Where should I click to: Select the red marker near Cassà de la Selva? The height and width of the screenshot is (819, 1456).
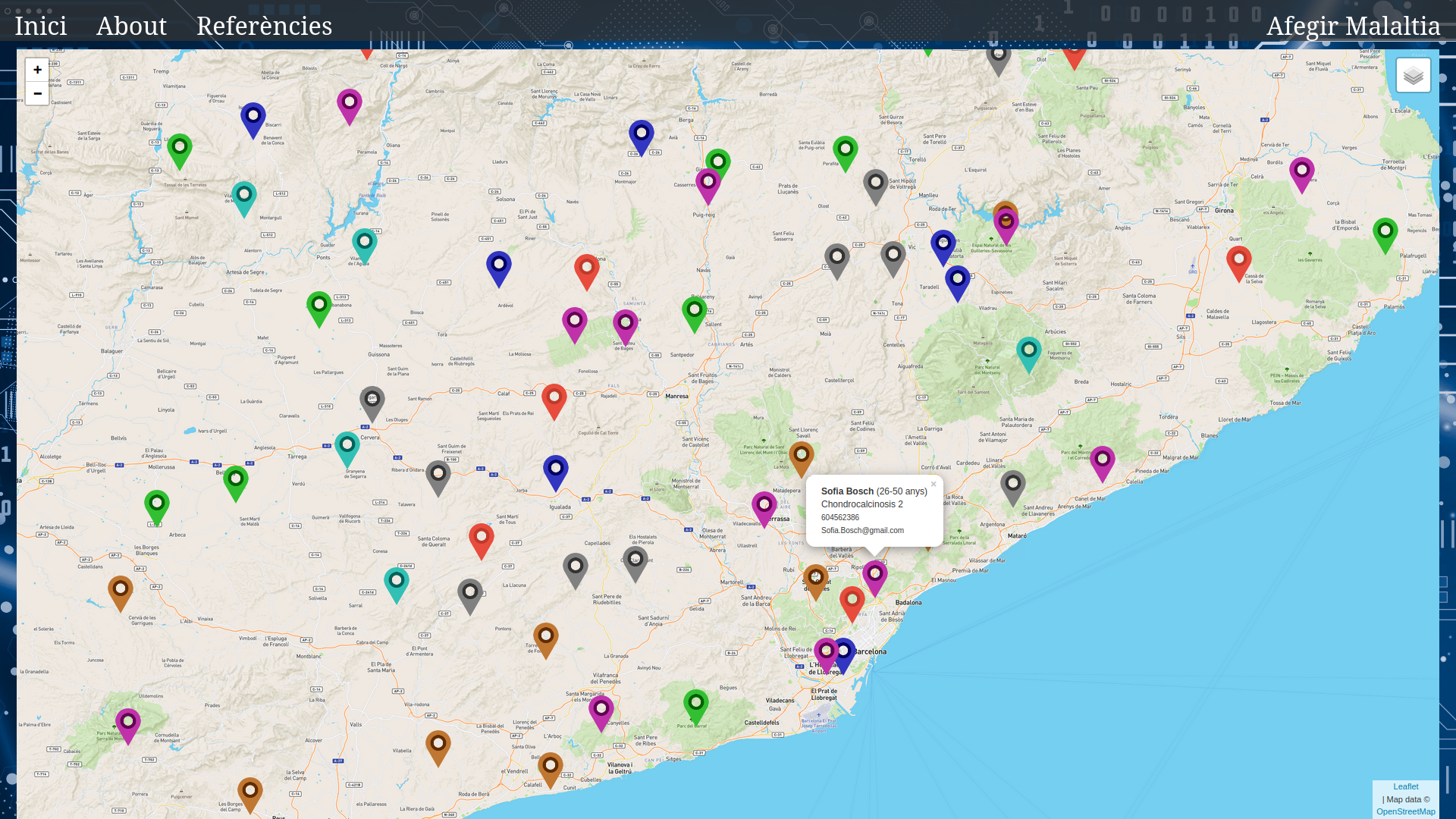(1238, 262)
